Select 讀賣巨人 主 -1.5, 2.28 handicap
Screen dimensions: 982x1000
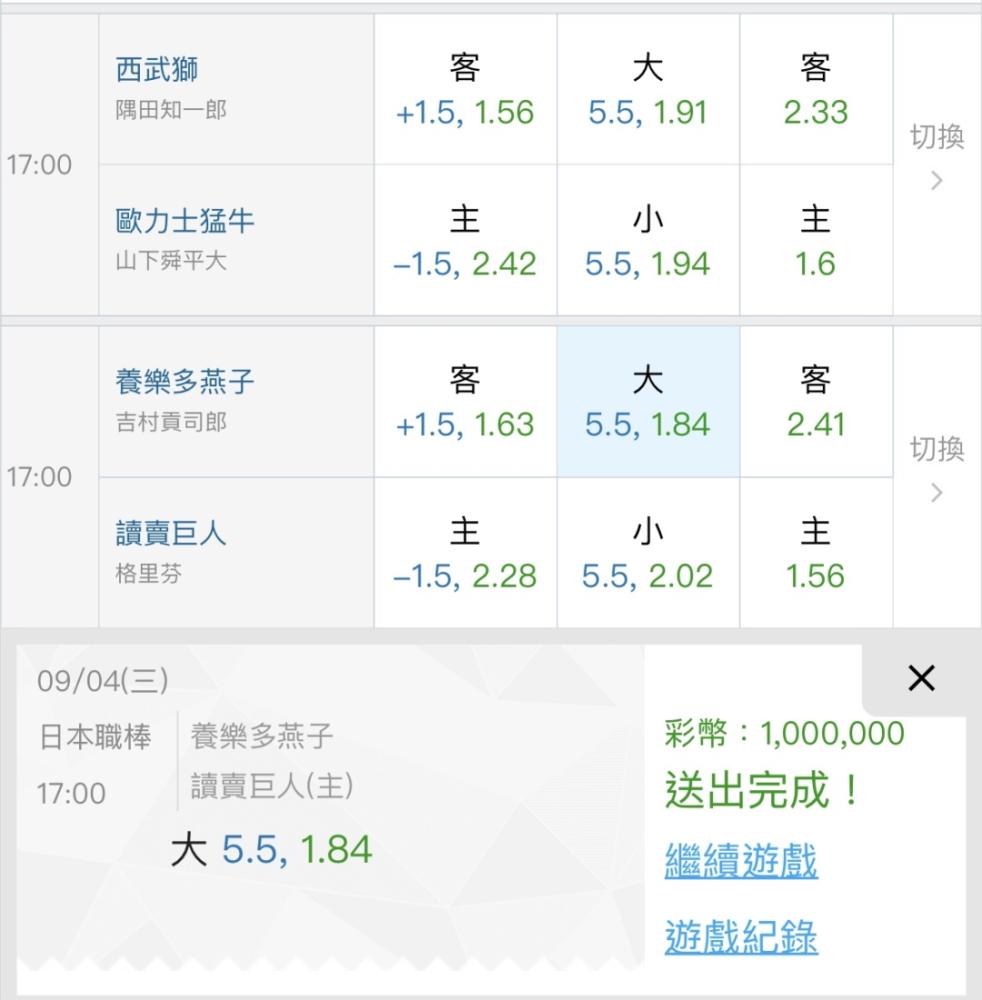tap(465, 553)
